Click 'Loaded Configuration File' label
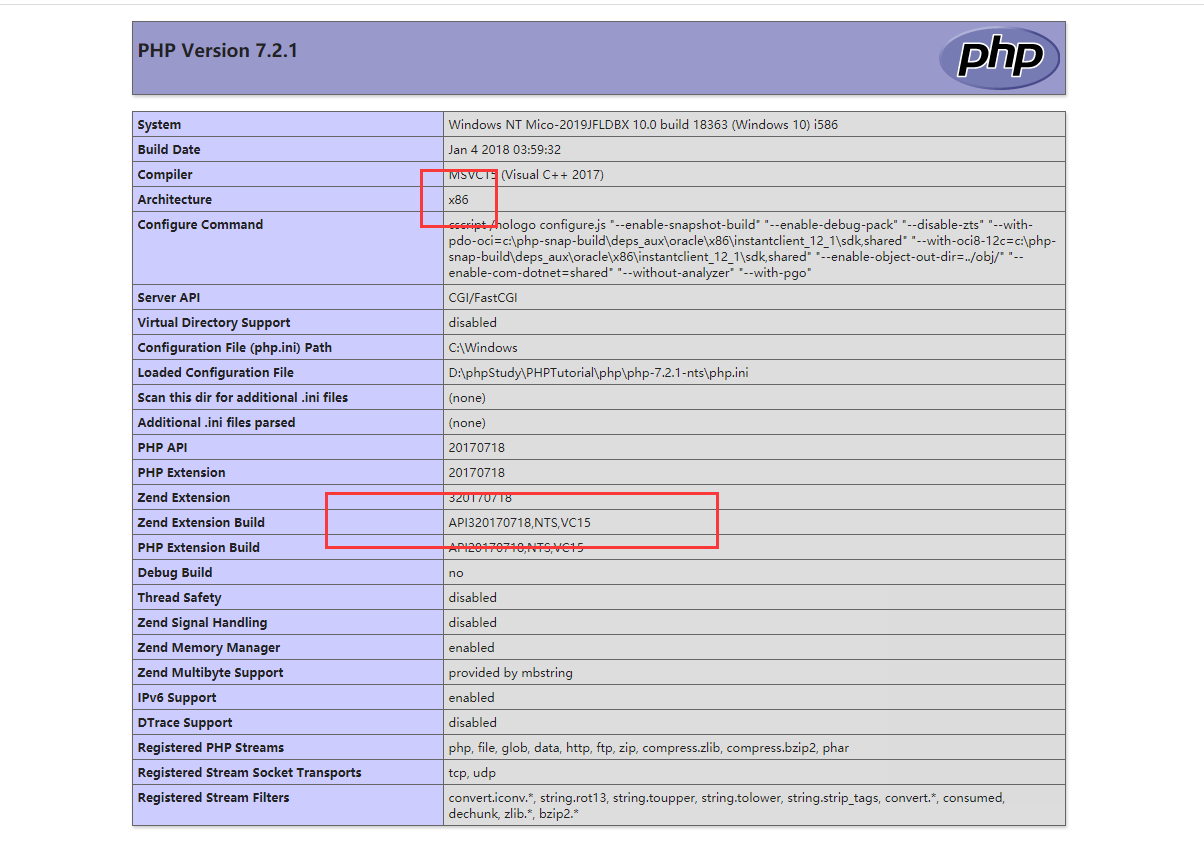Screen dimensions: 1204x841 point(216,373)
